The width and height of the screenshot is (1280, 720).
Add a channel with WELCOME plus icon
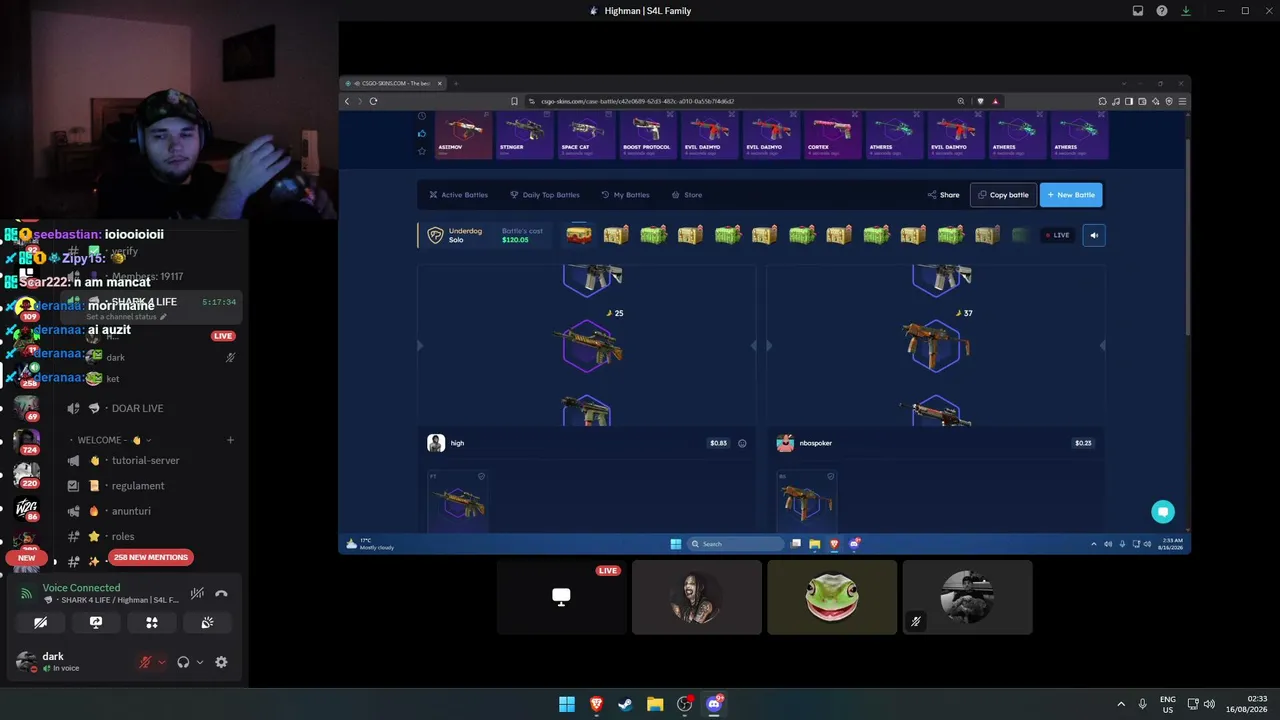tap(230, 440)
